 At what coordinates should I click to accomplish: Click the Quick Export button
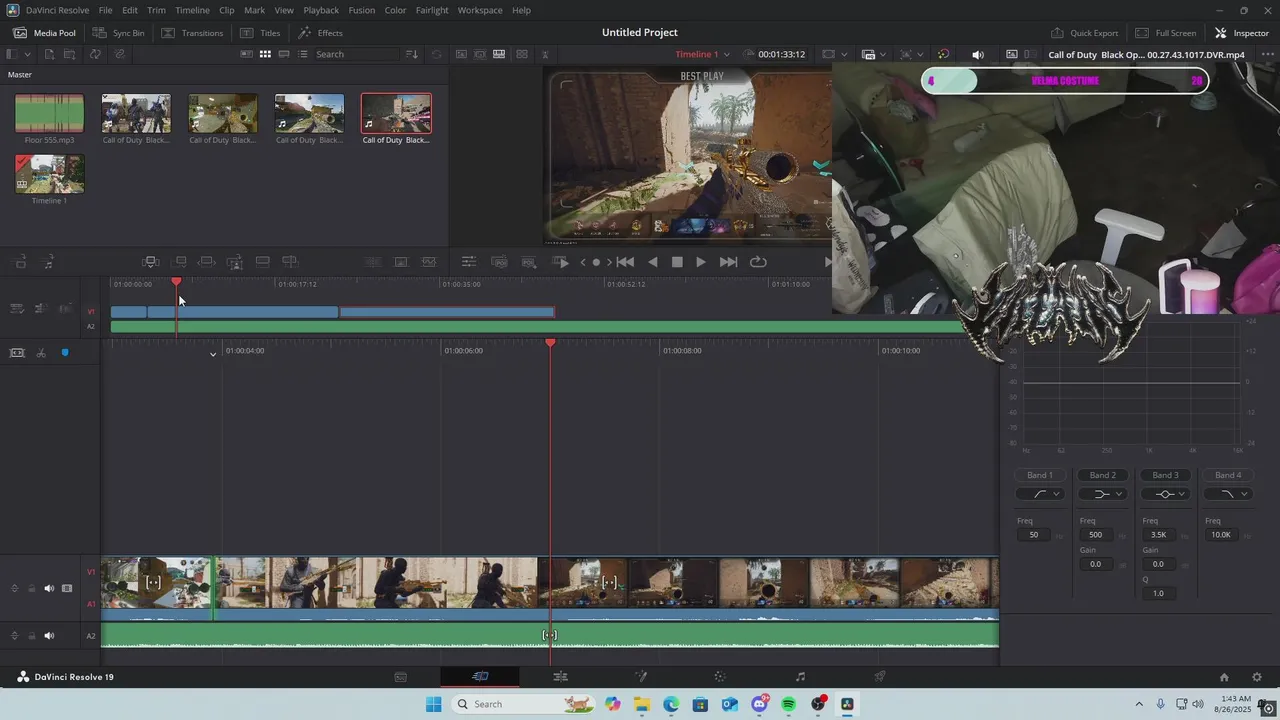(x=1084, y=33)
